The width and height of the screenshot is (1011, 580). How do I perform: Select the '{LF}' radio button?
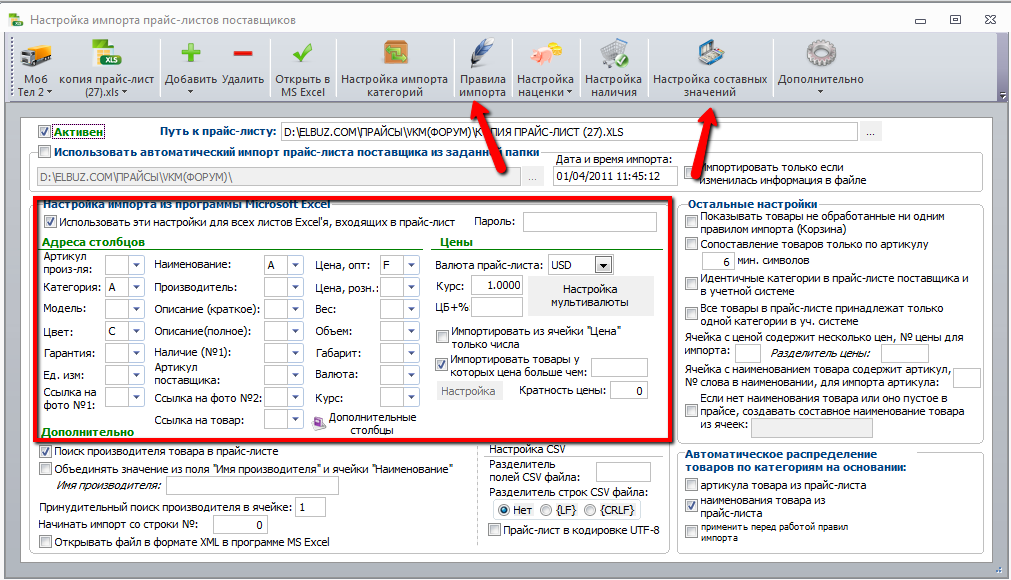point(546,510)
